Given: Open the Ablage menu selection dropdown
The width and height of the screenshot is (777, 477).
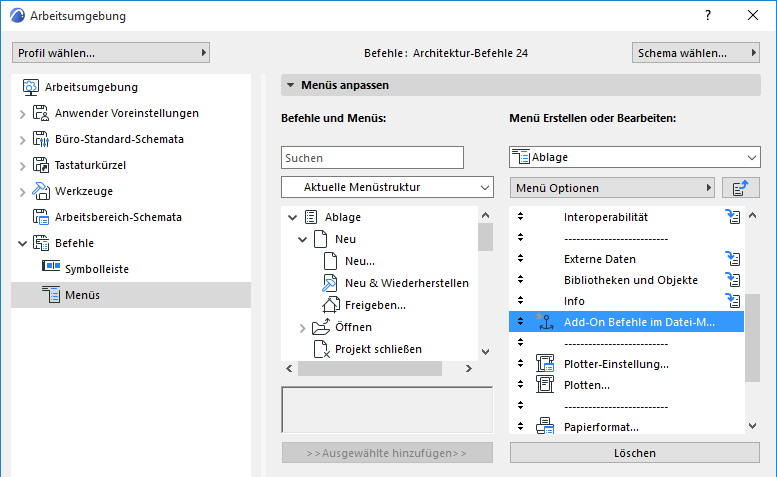Looking at the screenshot, I should [635, 157].
